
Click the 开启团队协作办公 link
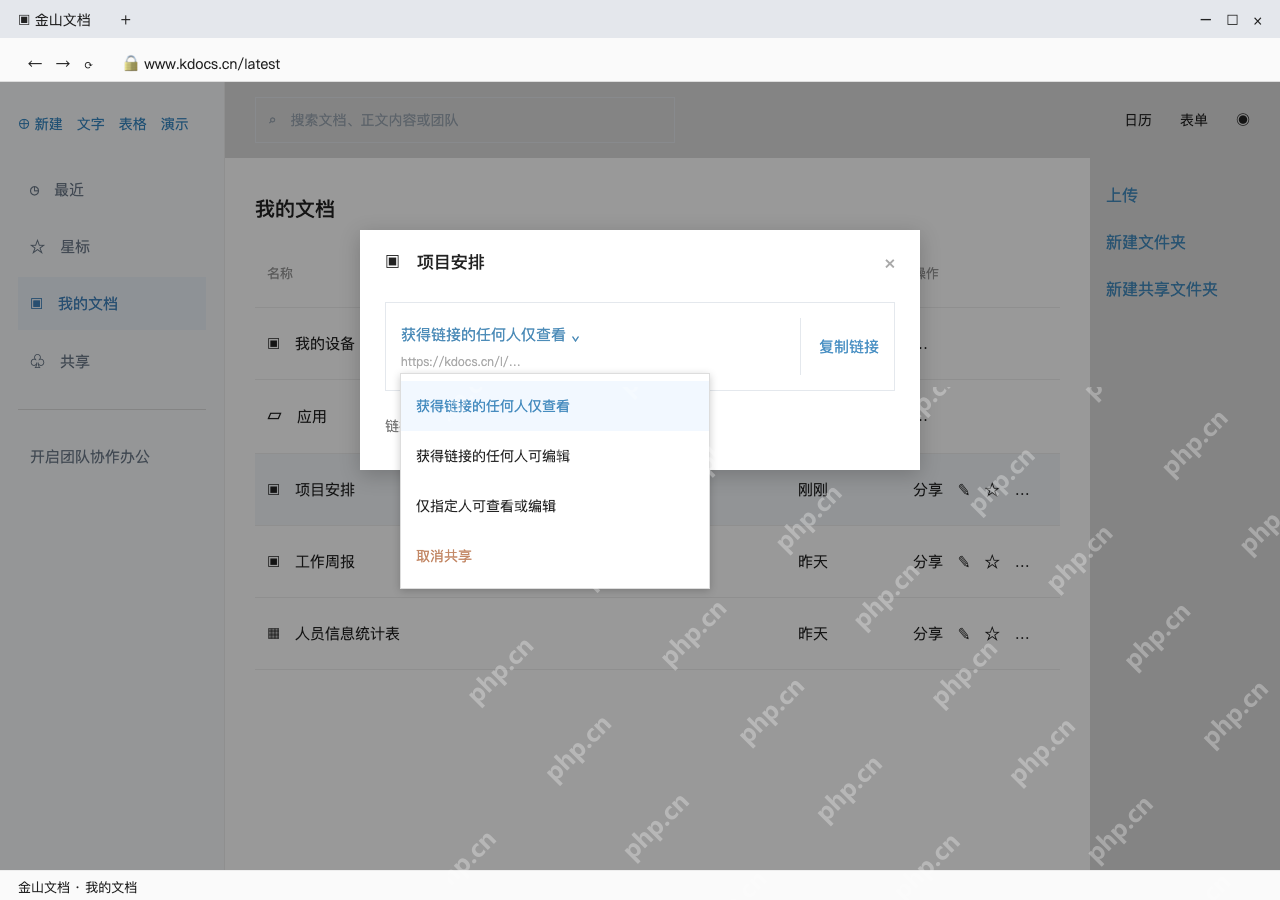(90, 457)
